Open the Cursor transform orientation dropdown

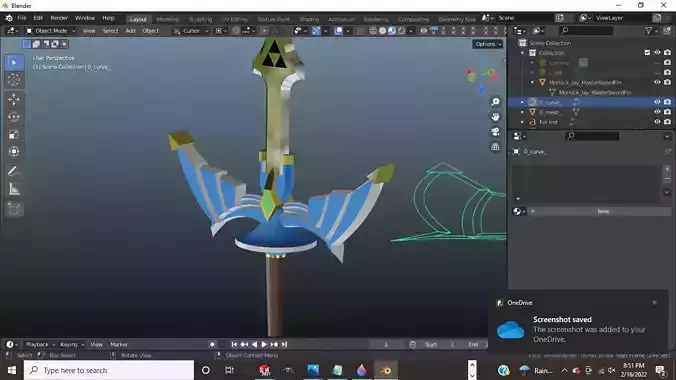click(x=191, y=31)
